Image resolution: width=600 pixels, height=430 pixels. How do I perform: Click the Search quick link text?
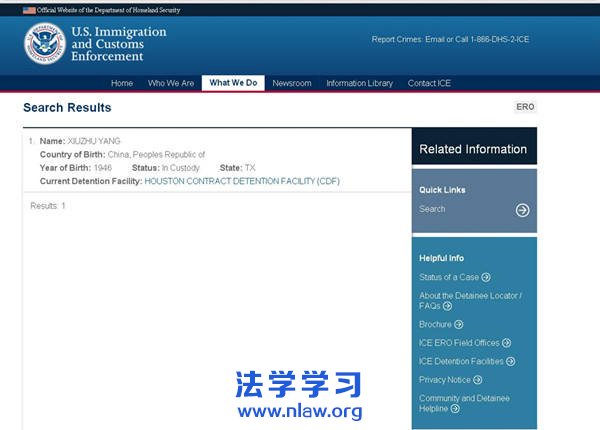[432, 209]
